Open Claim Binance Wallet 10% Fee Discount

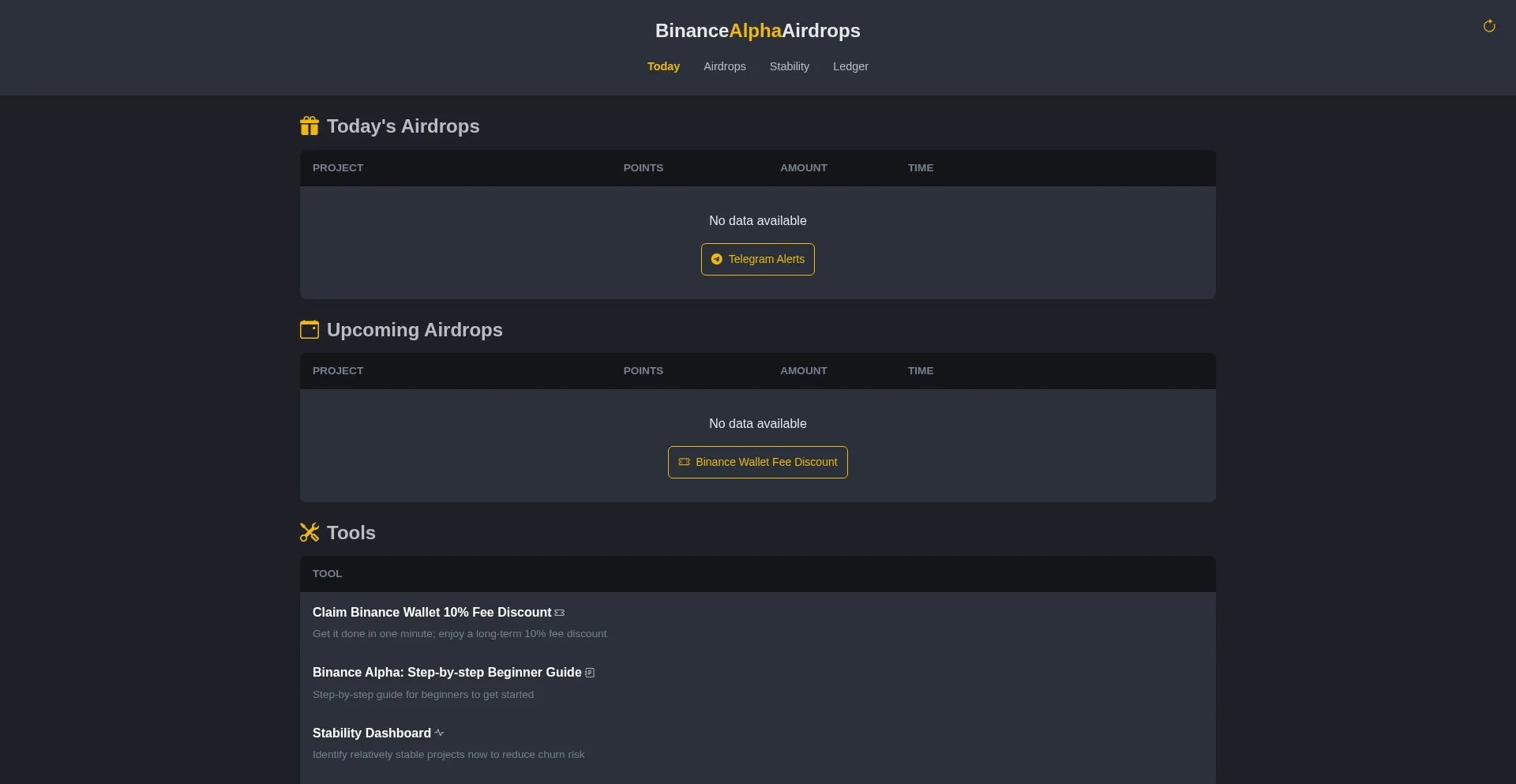[x=432, y=613]
